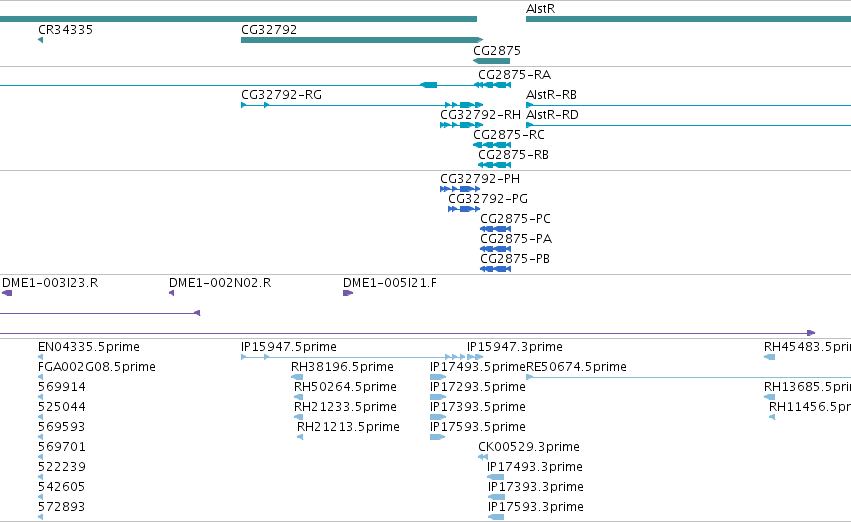The width and height of the screenshot is (851, 522).
Task: Click EST label IP15947.3prime
Action: [x=515, y=347]
